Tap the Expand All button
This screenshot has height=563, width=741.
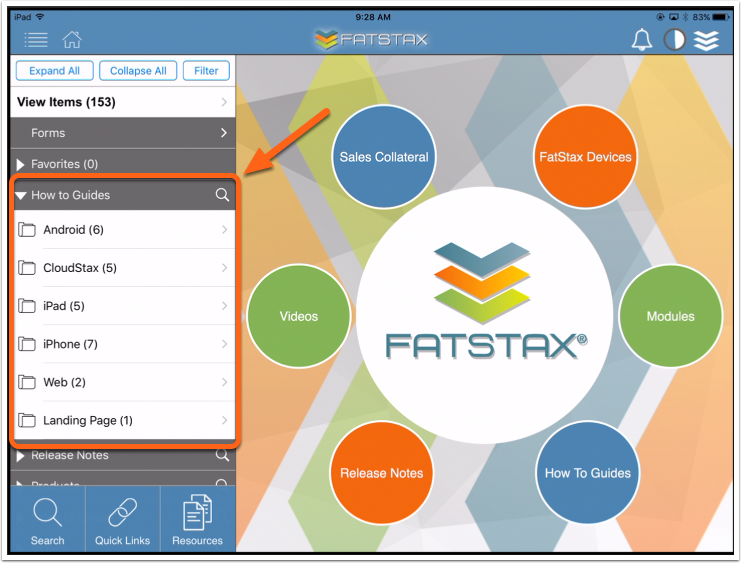[54, 71]
